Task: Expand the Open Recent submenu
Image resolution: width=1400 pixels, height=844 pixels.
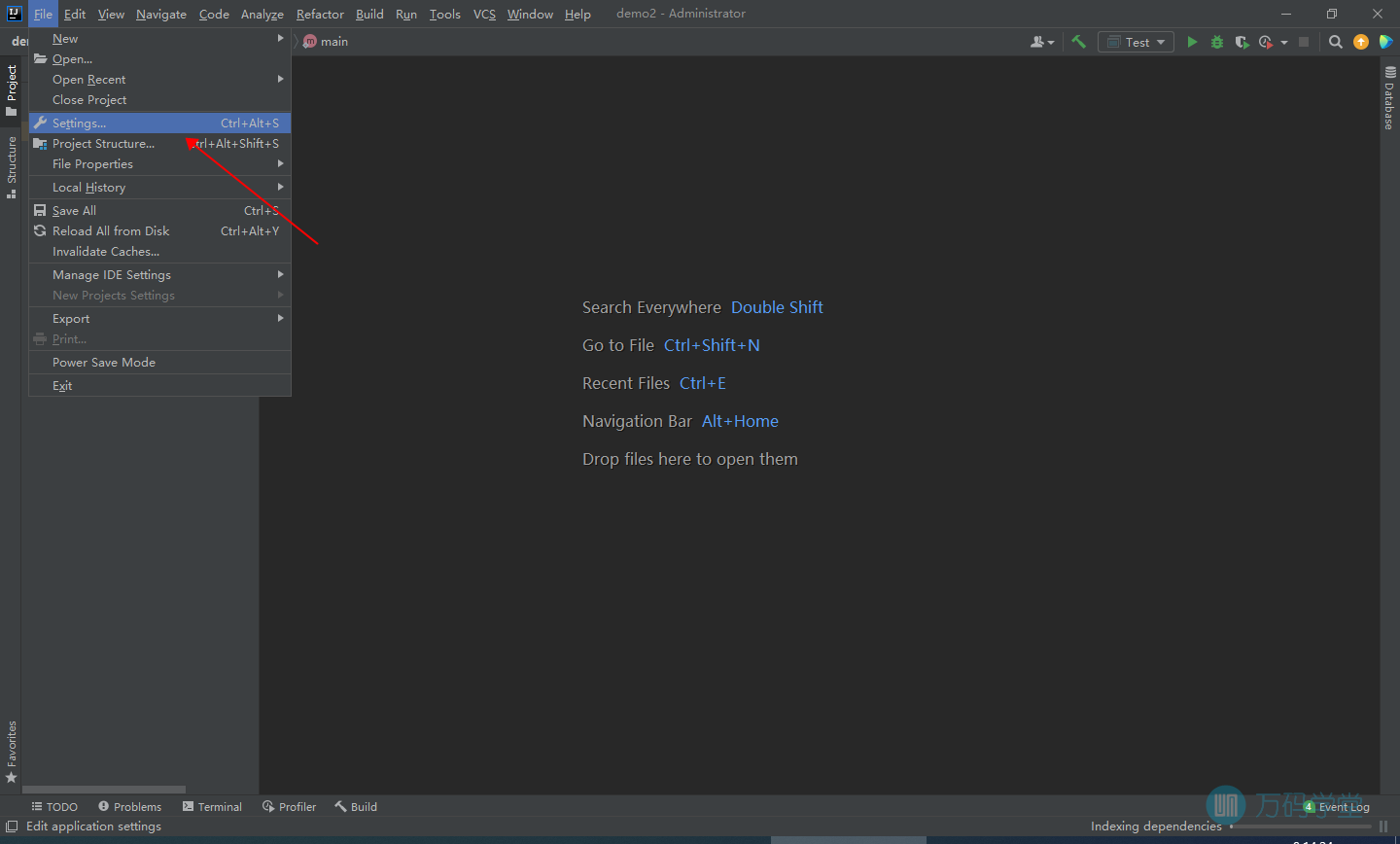Action: click(x=159, y=80)
